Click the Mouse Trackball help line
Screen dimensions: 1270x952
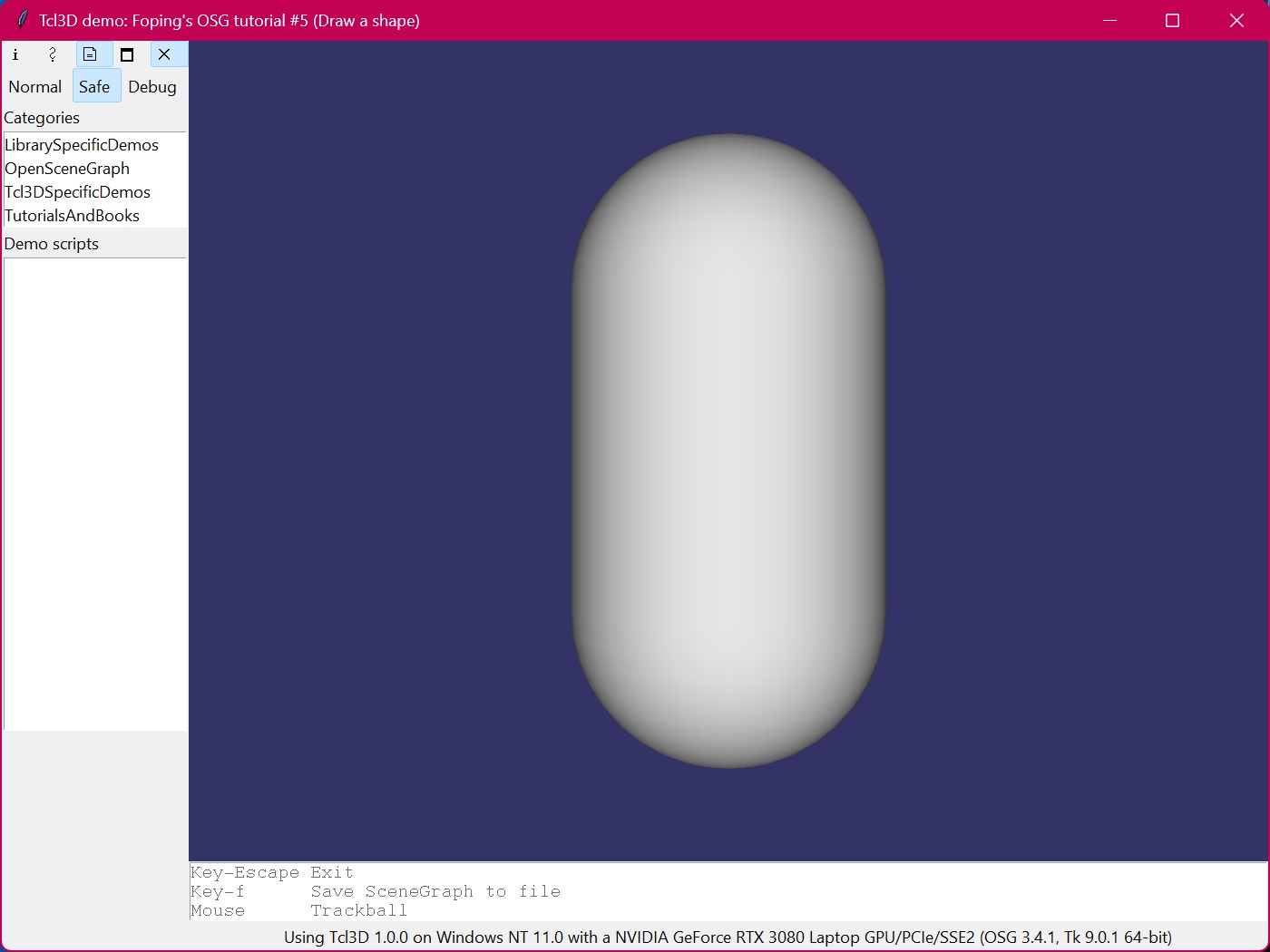click(x=298, y=910)
